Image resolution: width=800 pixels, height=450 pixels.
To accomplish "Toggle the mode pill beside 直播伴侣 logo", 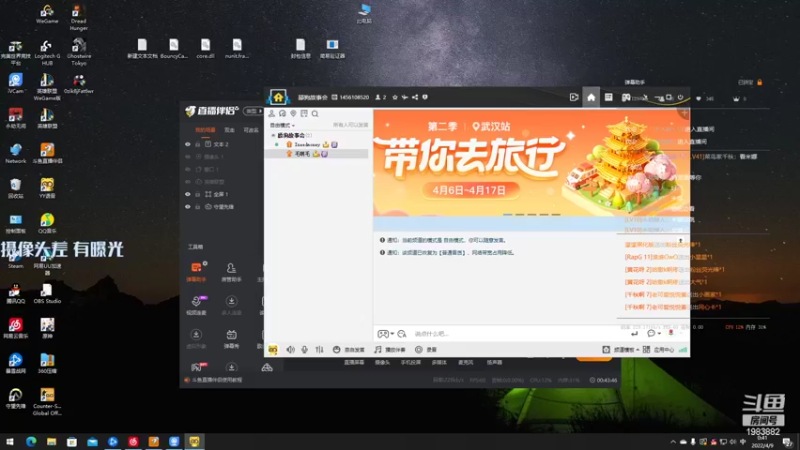I will tap(253, 111).
